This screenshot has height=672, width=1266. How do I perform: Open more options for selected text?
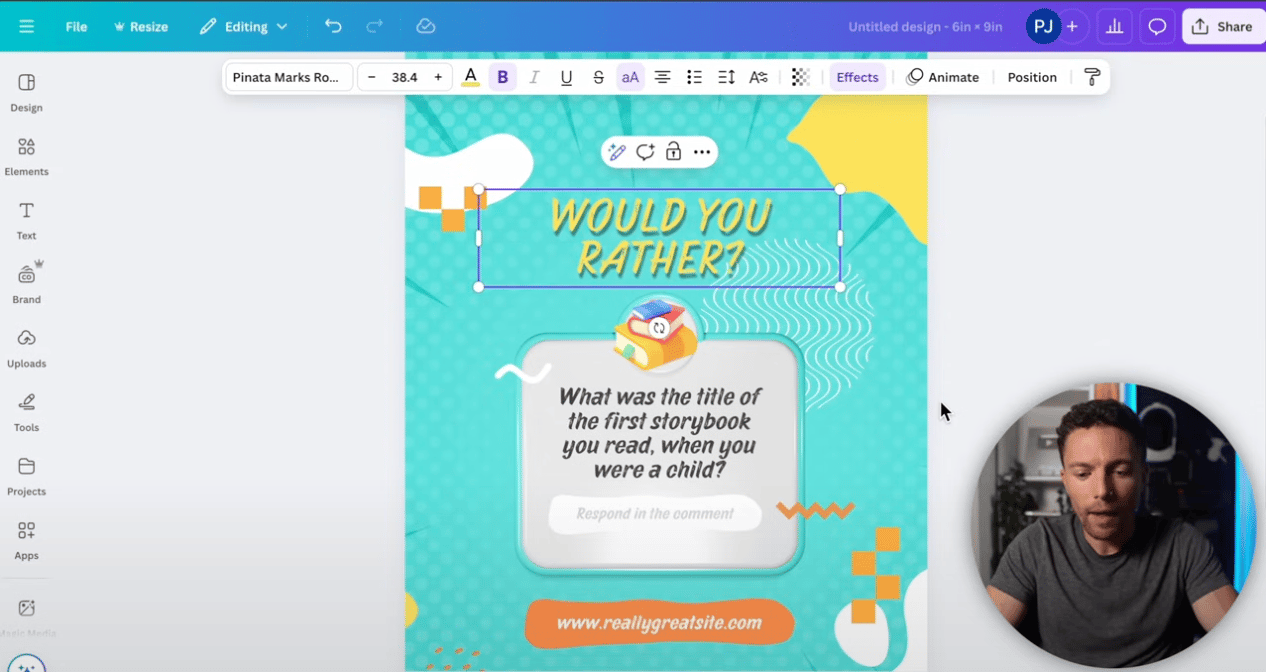702,152
